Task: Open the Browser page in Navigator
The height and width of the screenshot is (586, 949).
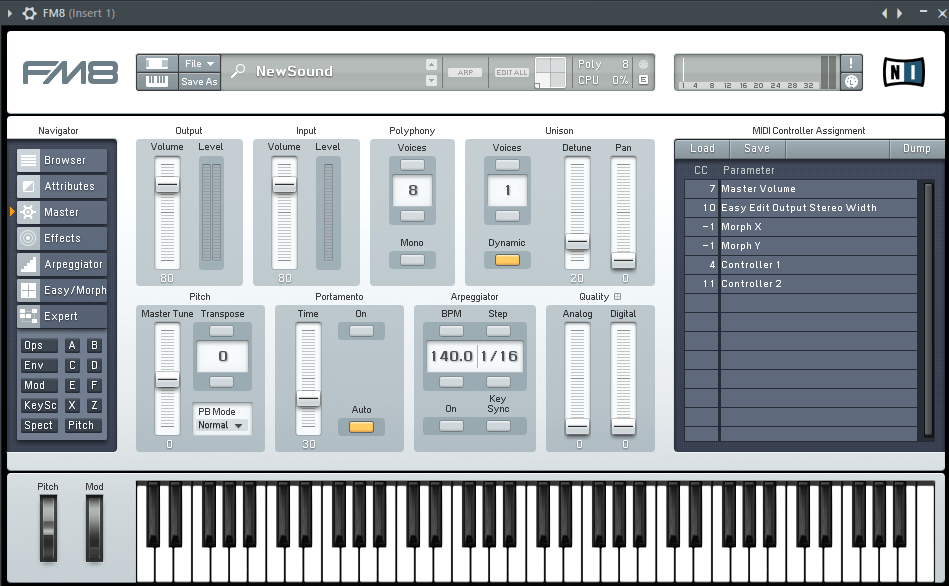Action: [x=62, y=160]
